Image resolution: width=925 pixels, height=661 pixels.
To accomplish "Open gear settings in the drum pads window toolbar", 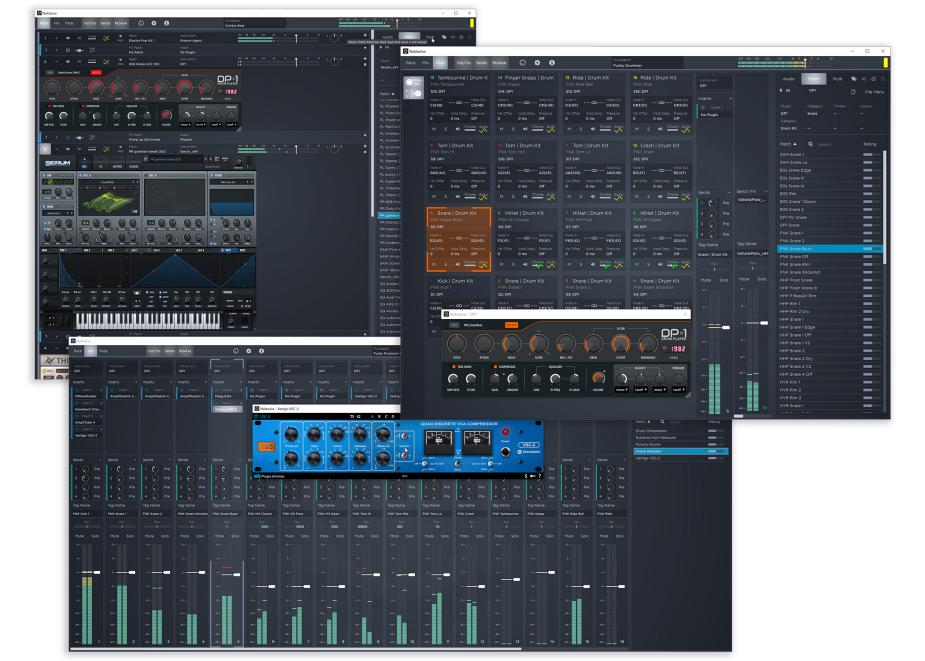I will click(x=537, y=63).
